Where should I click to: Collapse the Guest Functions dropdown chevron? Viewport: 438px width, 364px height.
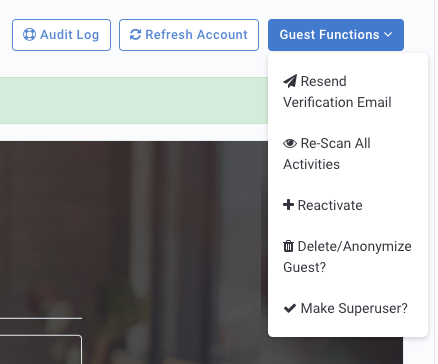(x=388, y=34)
